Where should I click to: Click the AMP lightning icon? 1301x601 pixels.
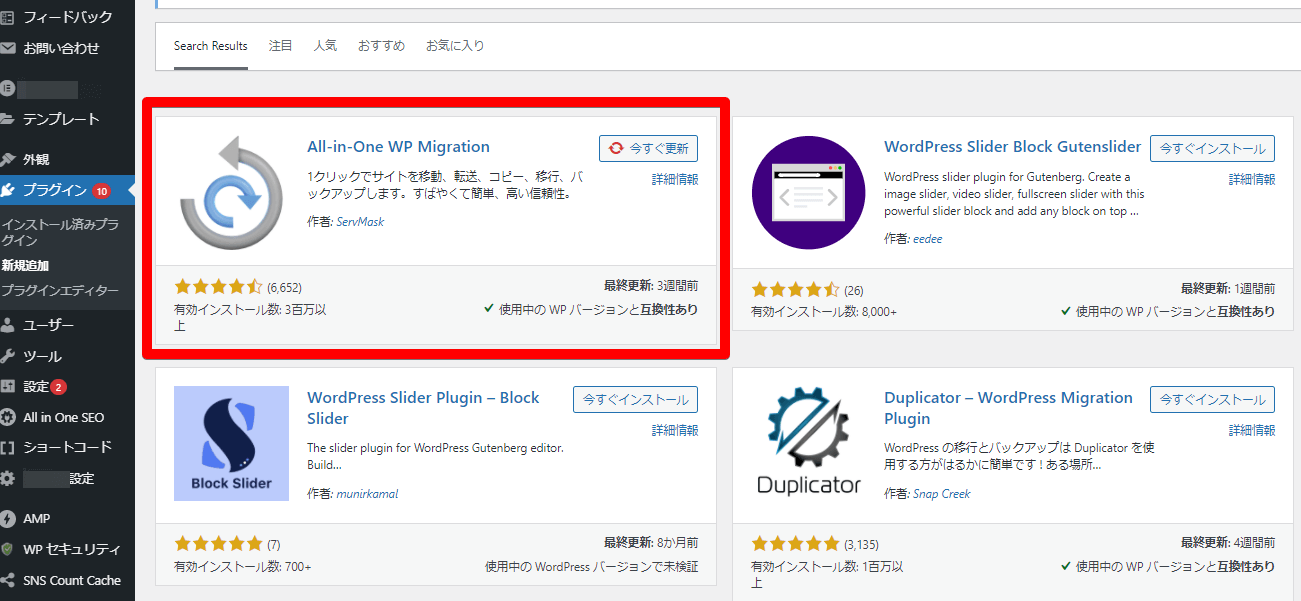(x=8, y=518)
